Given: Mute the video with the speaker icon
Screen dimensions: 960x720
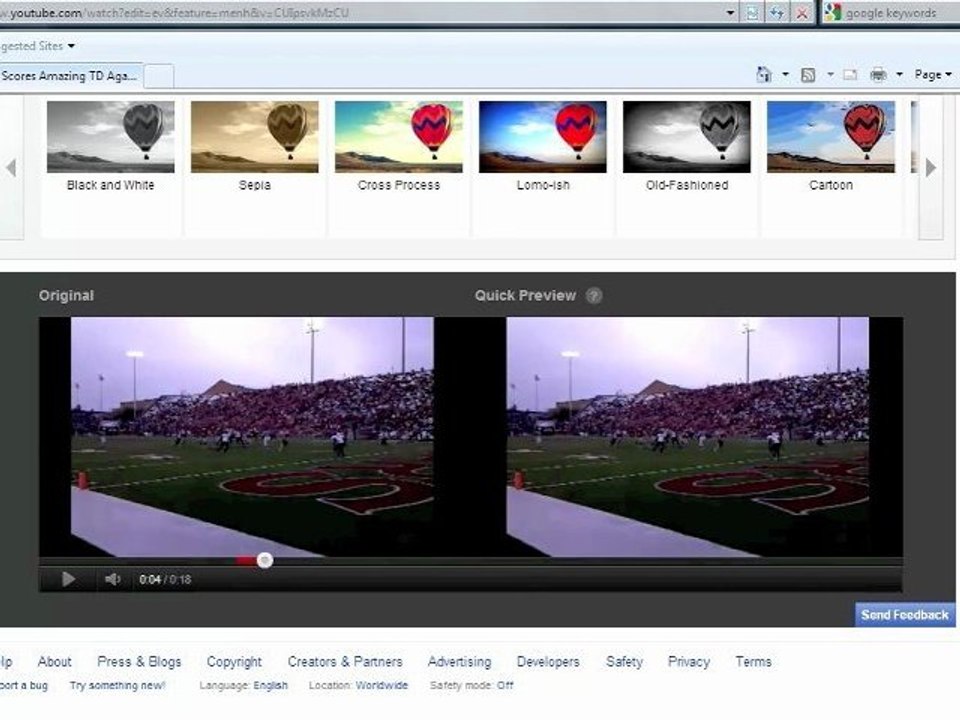Looking at the screenshot, I should point(113,579).
